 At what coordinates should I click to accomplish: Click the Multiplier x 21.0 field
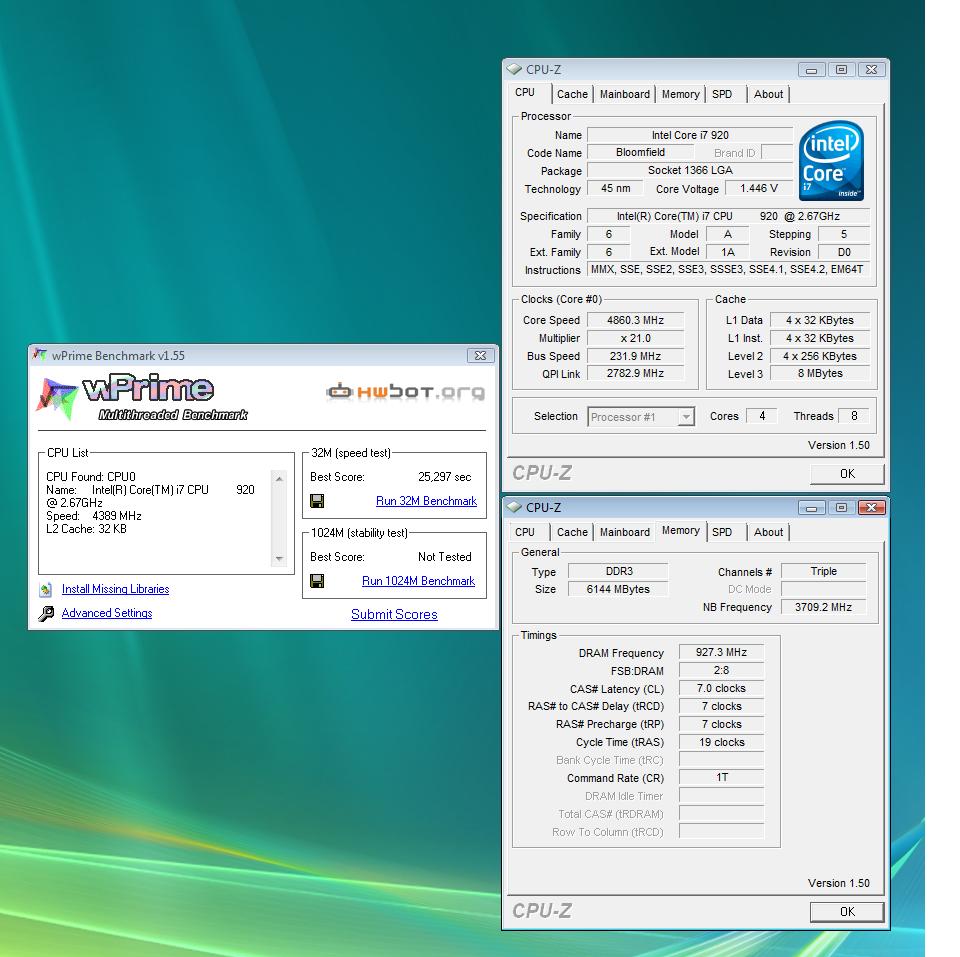click(x=635, y=338)
